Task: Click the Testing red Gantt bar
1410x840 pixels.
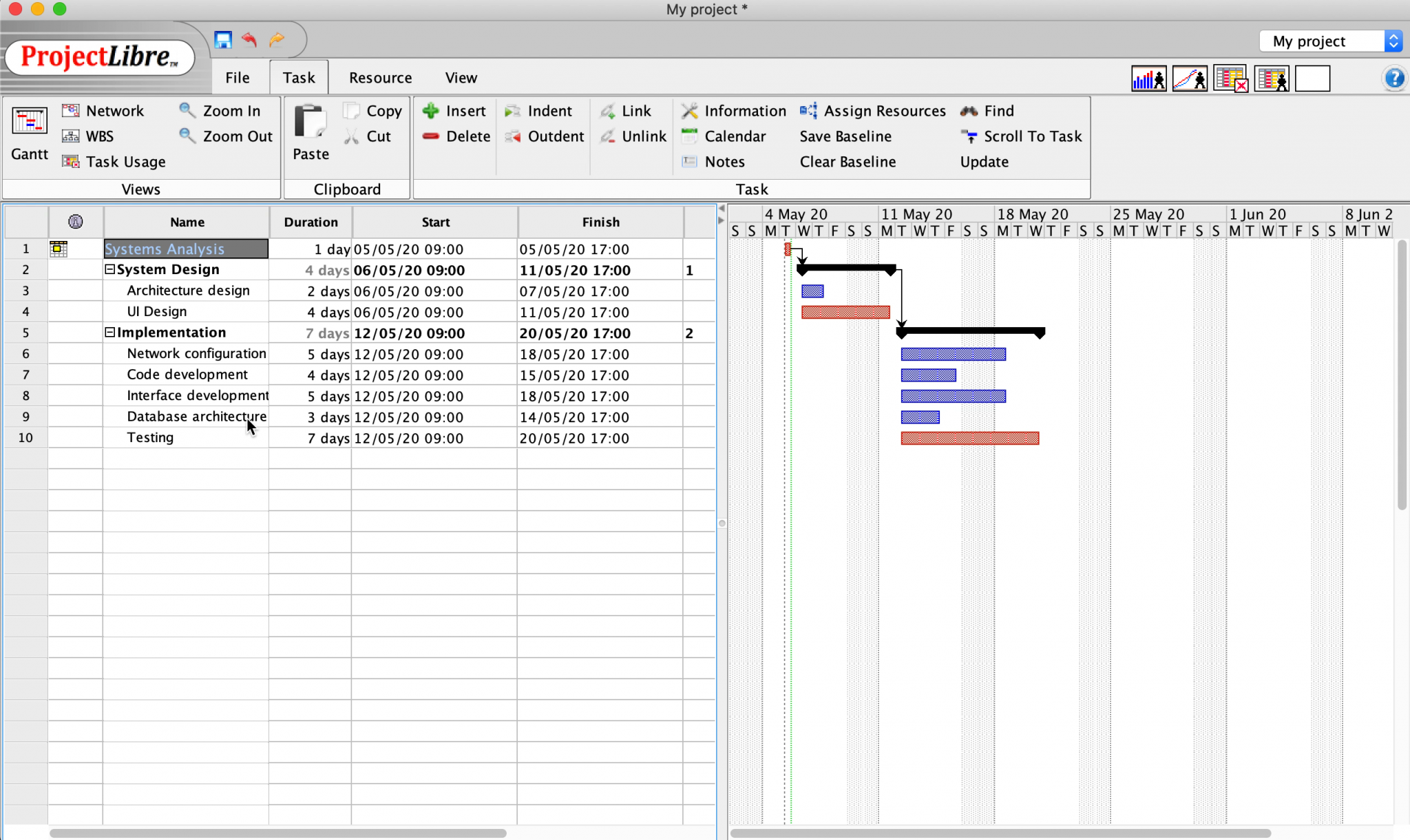Action: 969,439
